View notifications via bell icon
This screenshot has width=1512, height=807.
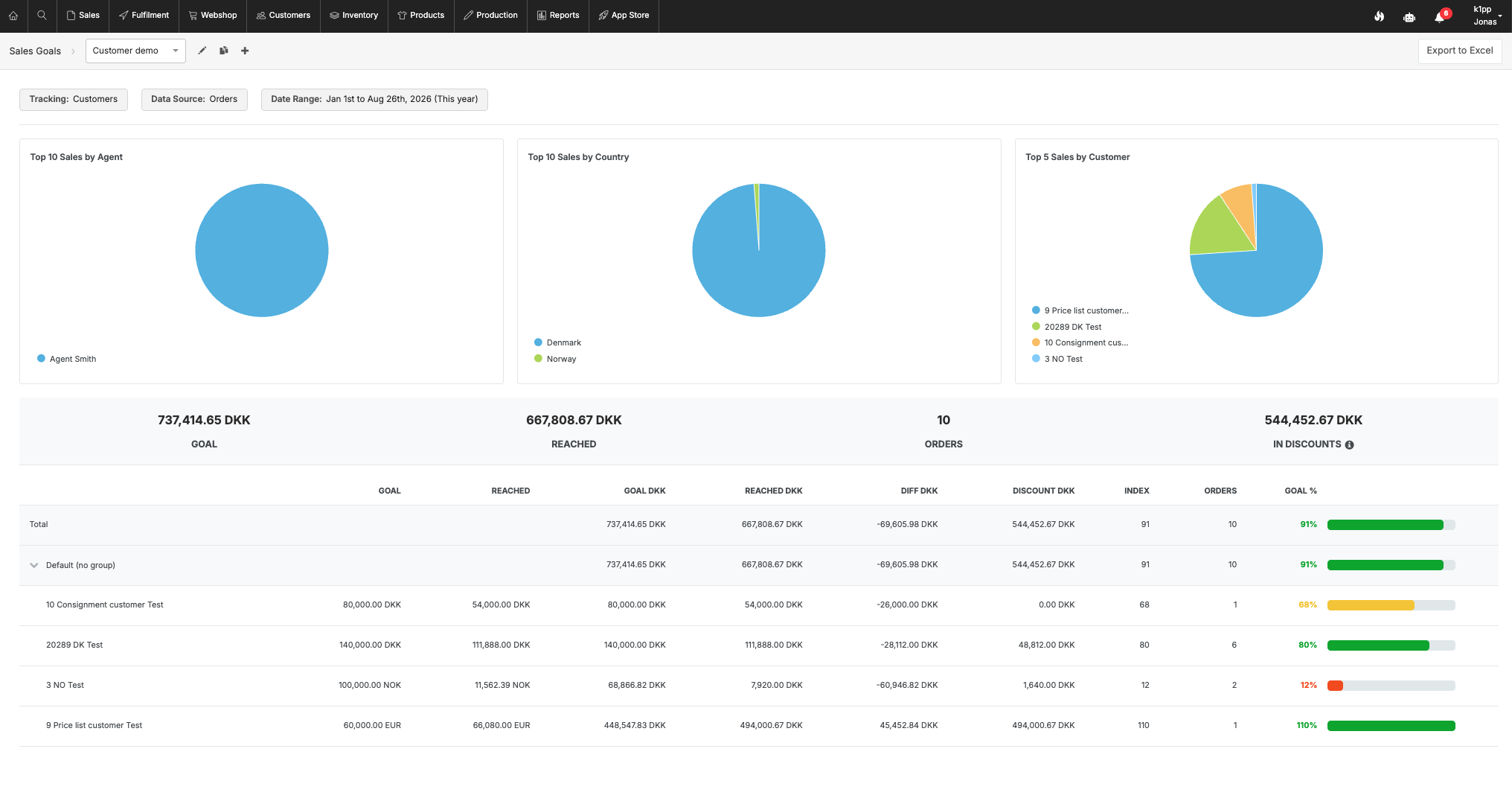pyautogui.click(x=1440, y=16)
